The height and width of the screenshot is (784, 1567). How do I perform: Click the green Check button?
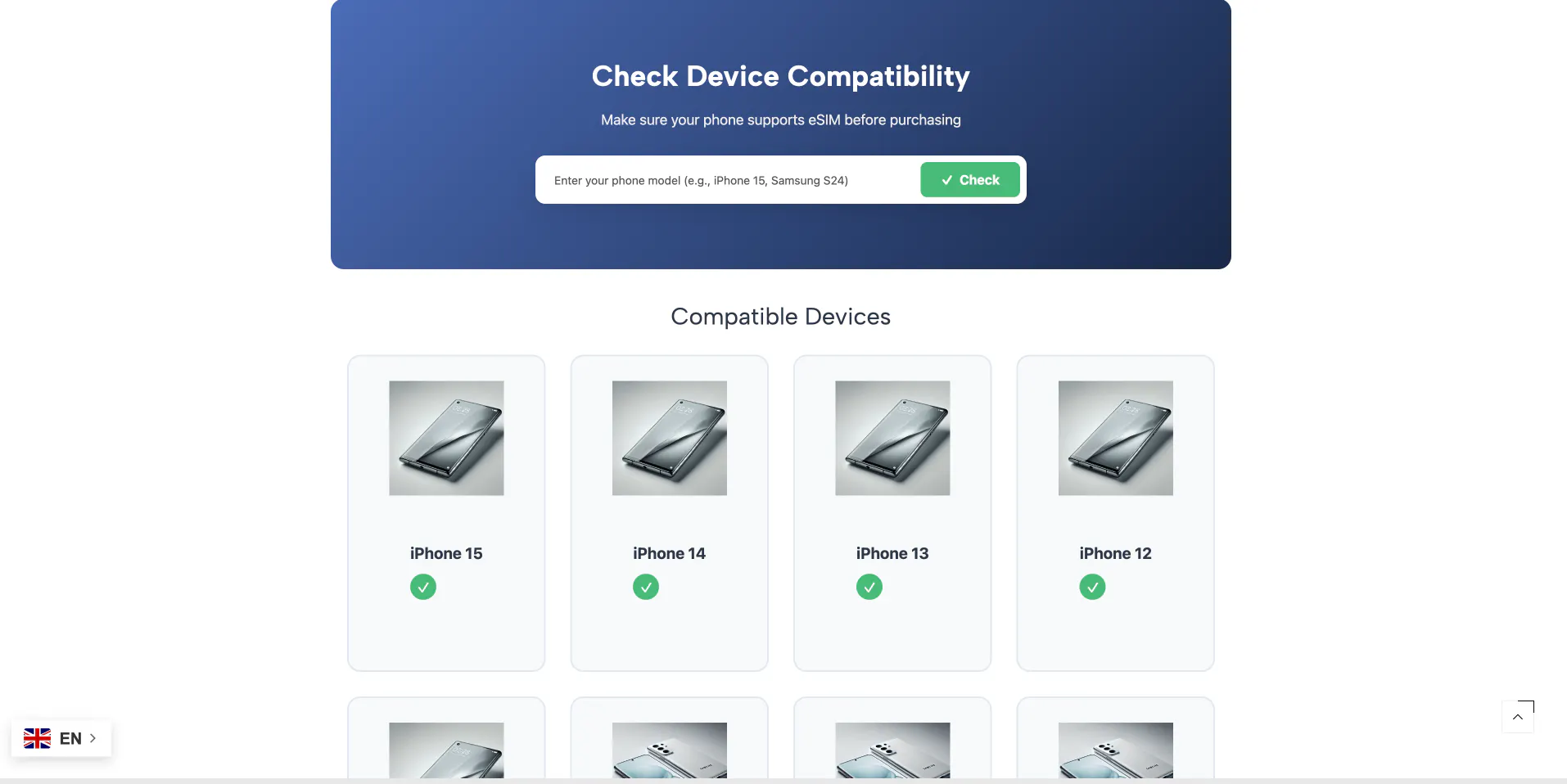969,180
